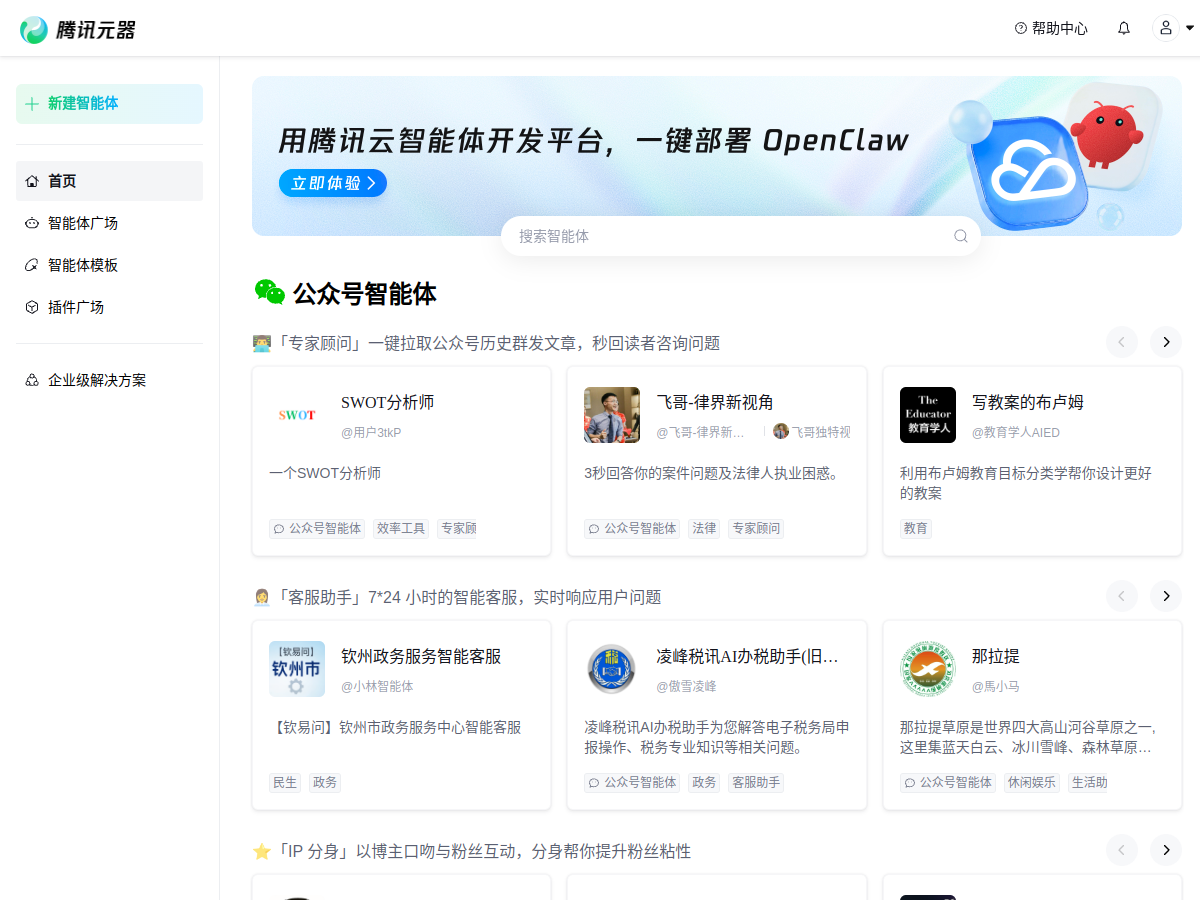This screenshot has height=900, width=1200.
Task: Click 生活助 tag on 那拉提 card
Action: pos(1089,782)
